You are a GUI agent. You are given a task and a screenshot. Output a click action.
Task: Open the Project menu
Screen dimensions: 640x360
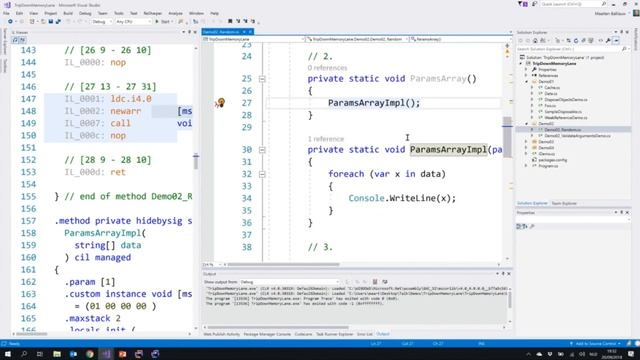click(51, 13)
